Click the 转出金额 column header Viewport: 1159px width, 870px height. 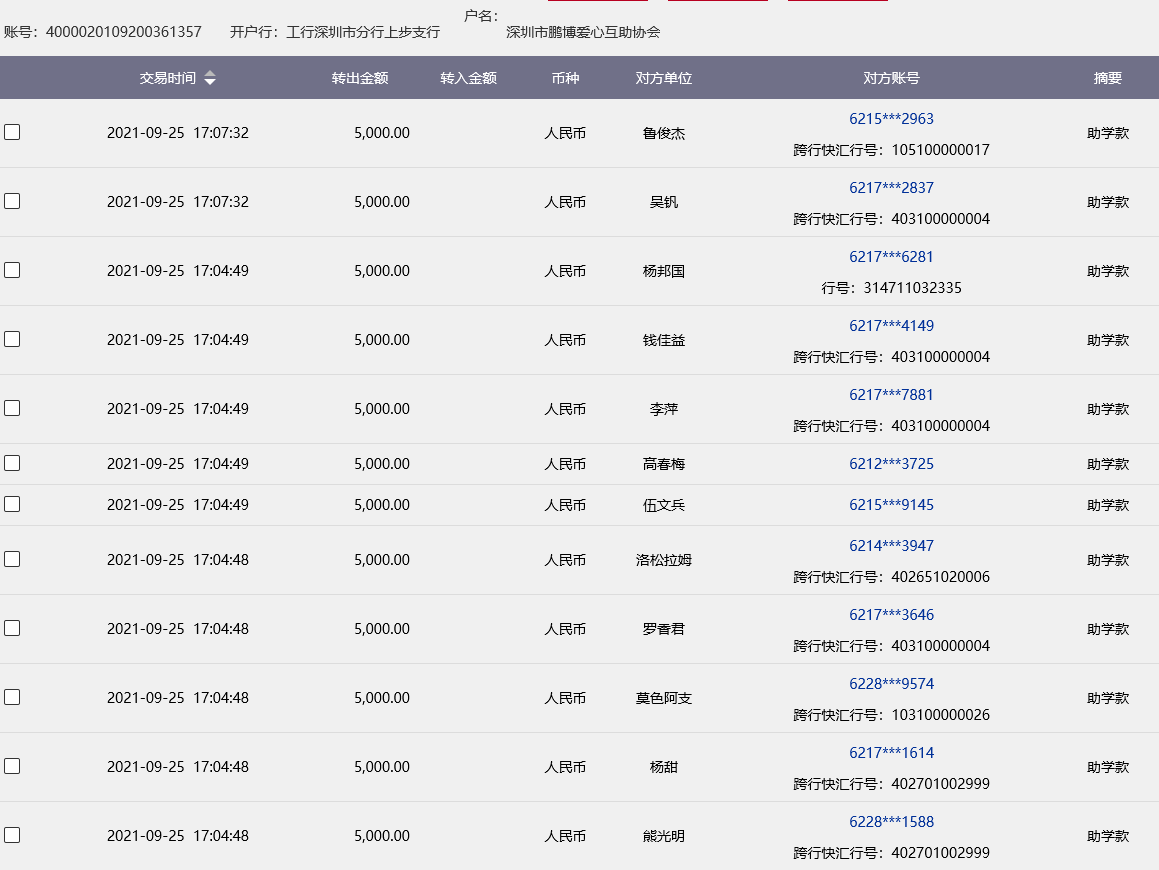pyautogui.click(x=360, y=78)
